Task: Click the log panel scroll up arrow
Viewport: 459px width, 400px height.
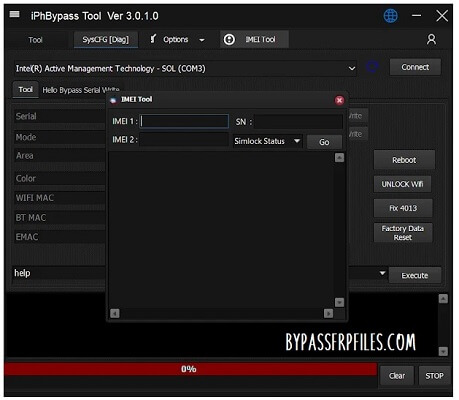Action: pyautogui.click(x=443, y=299)
